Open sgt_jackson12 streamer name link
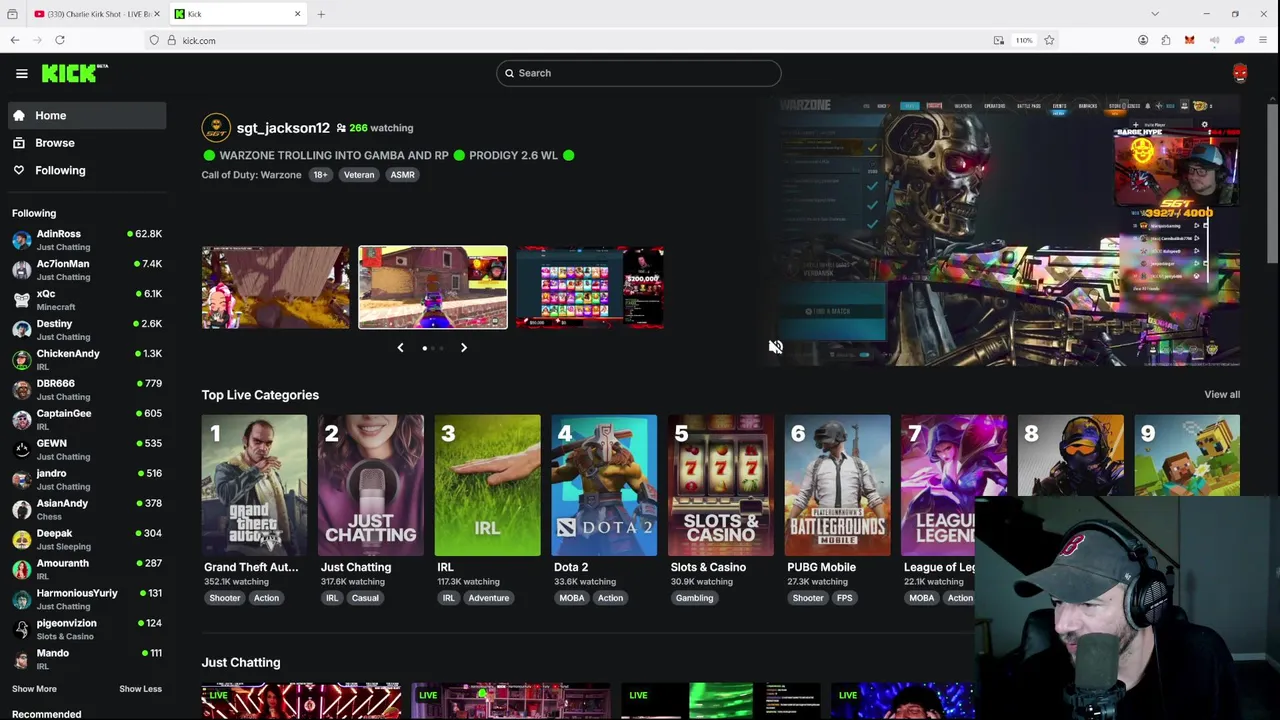 pyautogui.click(x=283, y=128)
